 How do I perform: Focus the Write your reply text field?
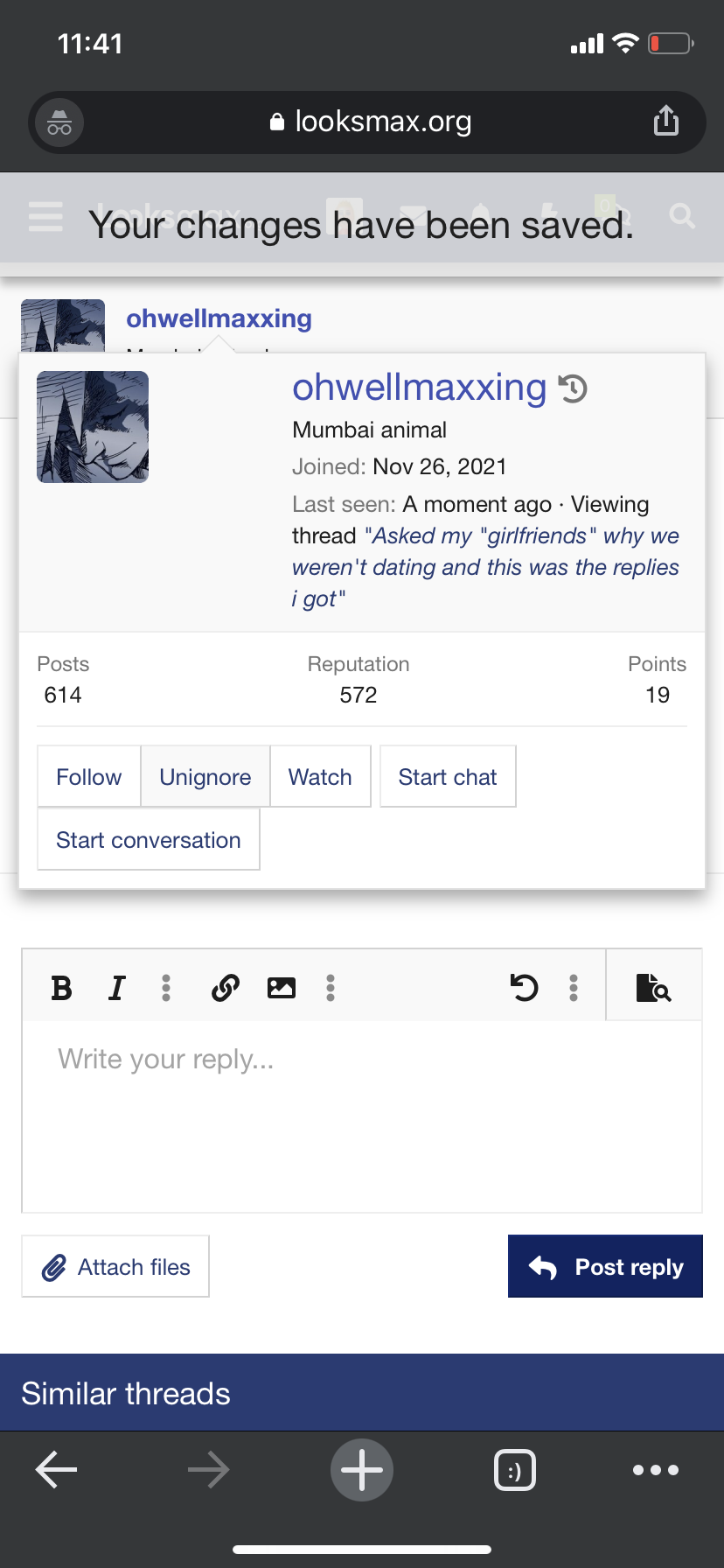(x=362, y=1116)
